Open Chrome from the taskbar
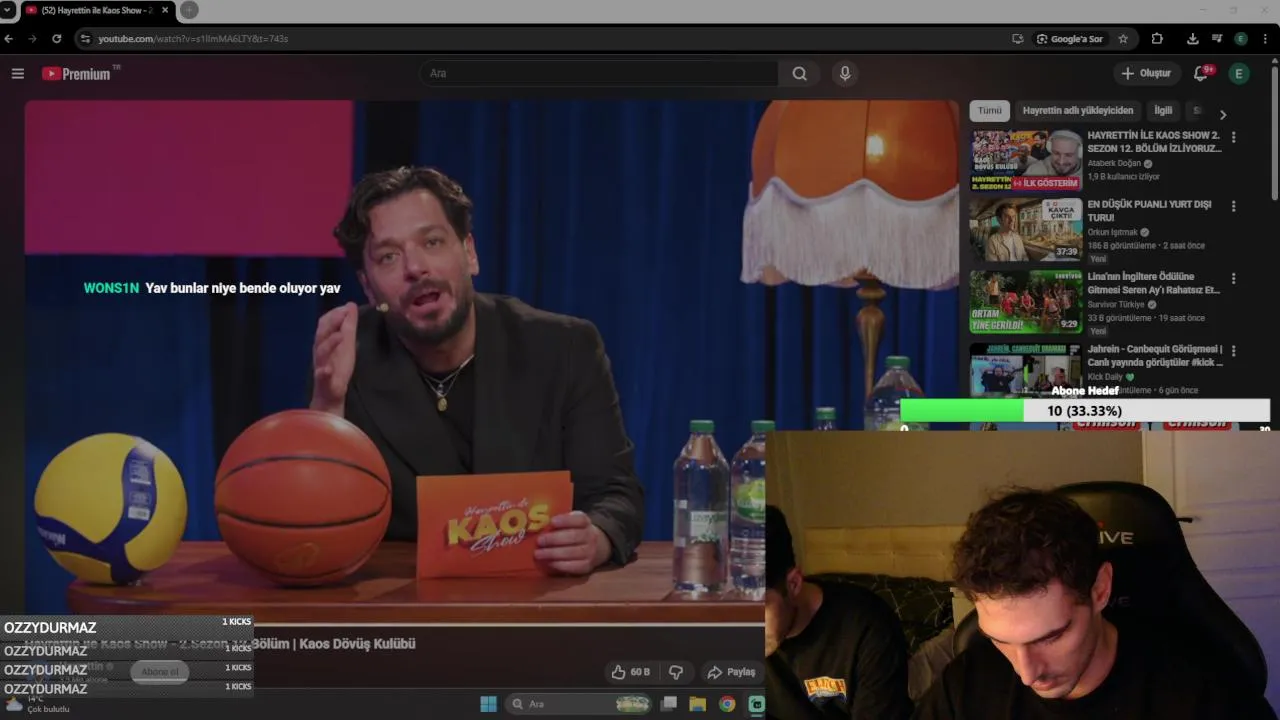 pos(727,704)
